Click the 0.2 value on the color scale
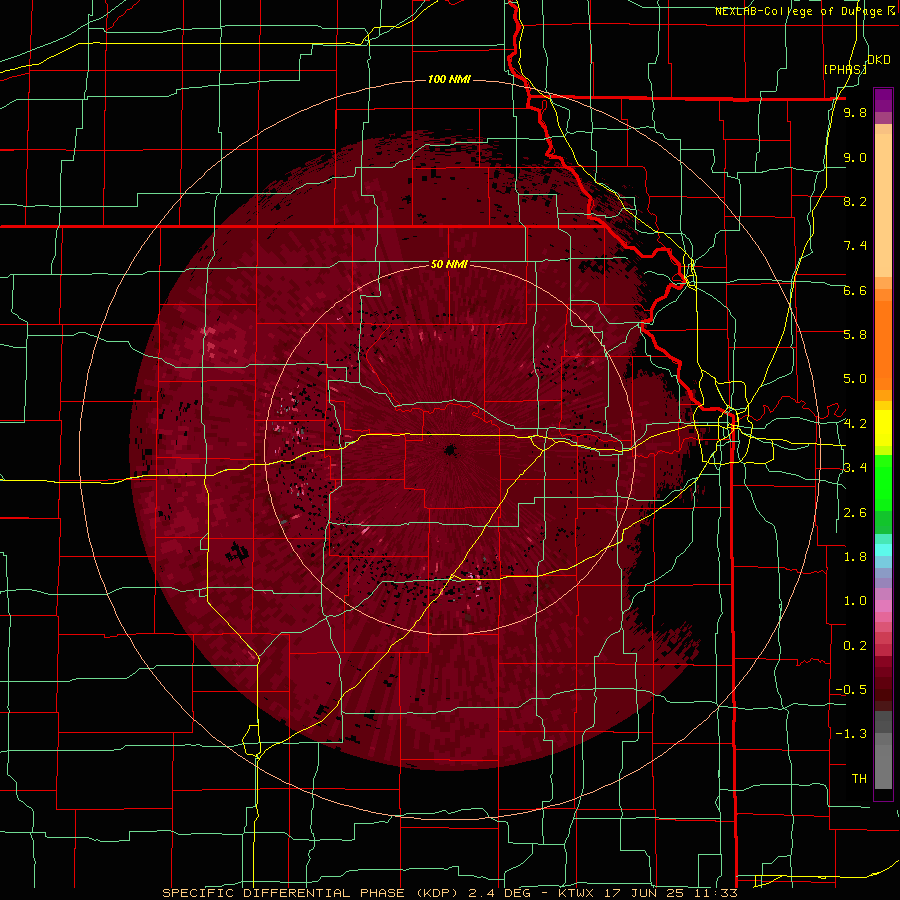 855,646
